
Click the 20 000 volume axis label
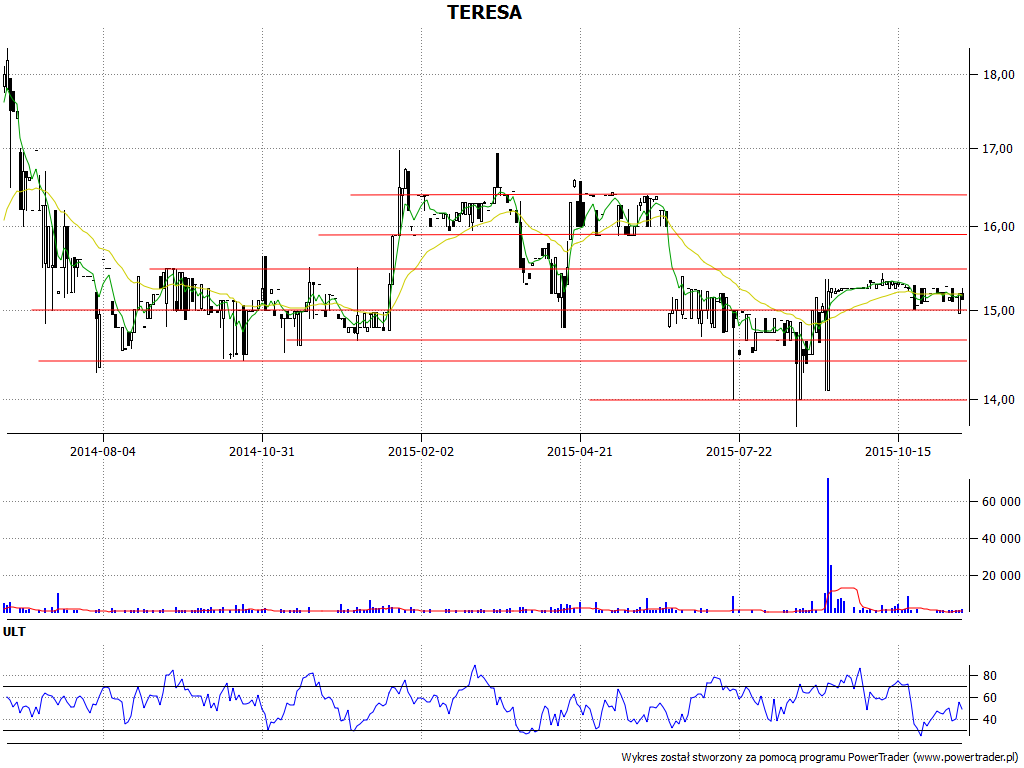pyautogui.click(x=1001, y=575)
